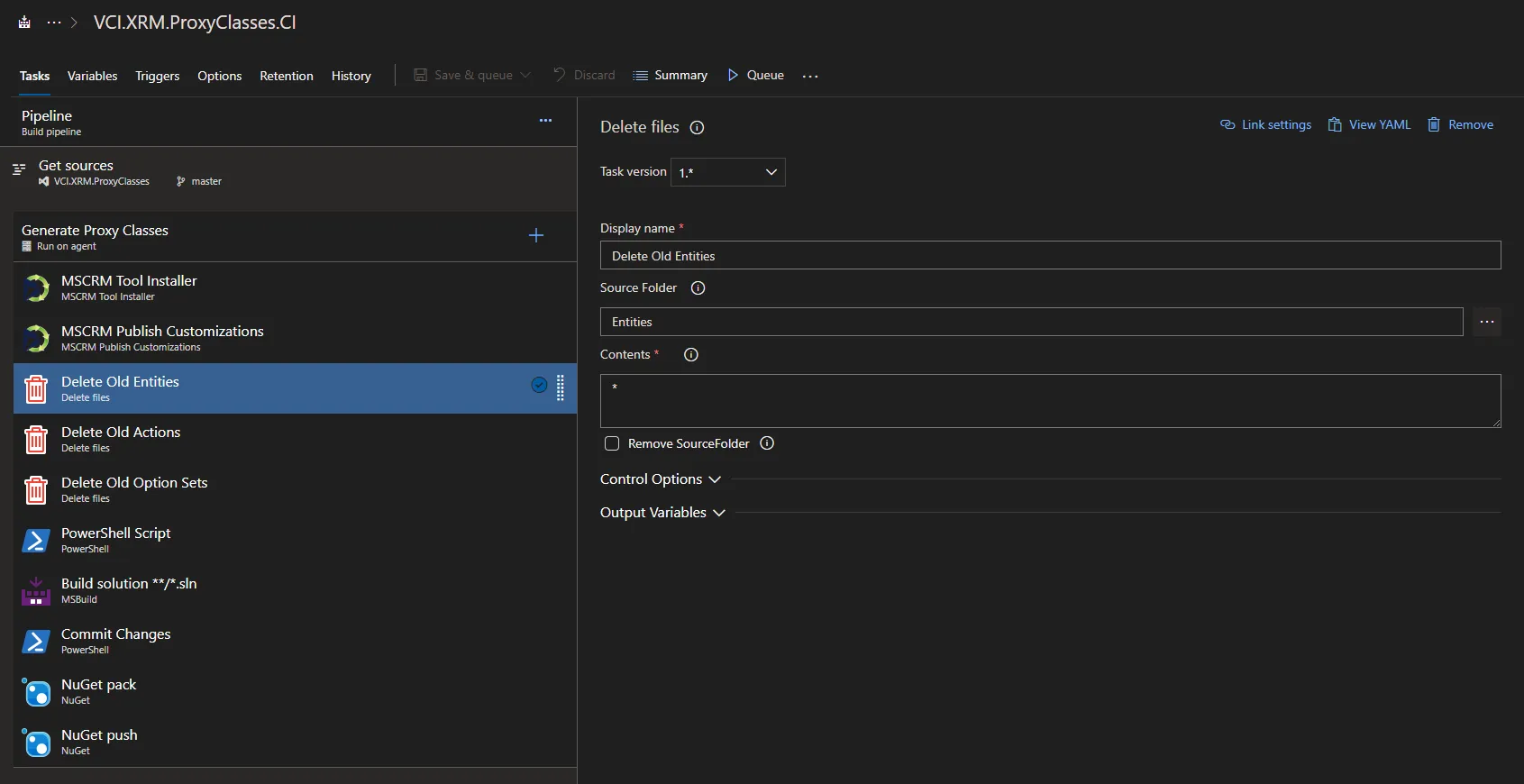Open the toolbar overflow ellipsis menu
Screen dimensions: 1524x784
coord(810,77)
